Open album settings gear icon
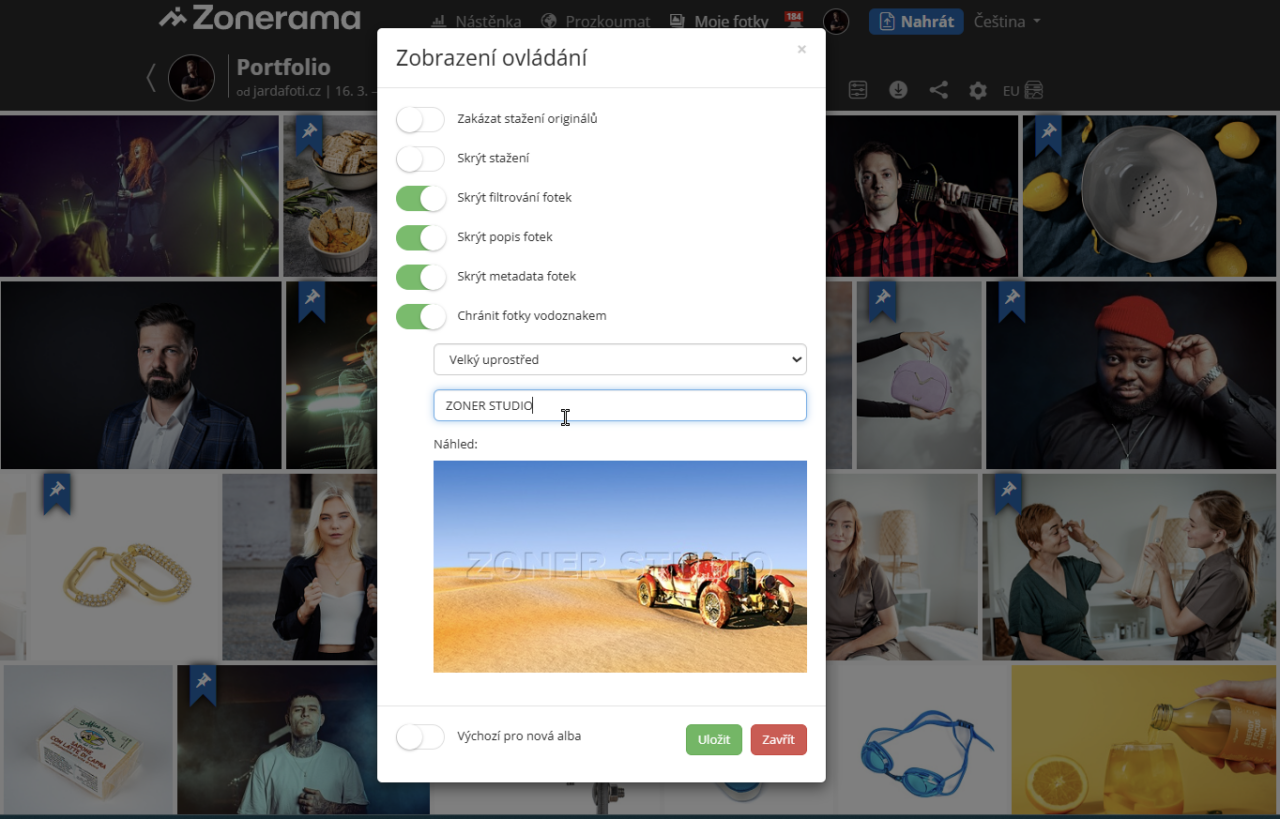1280x819 pixels. [x=978, y=91]
